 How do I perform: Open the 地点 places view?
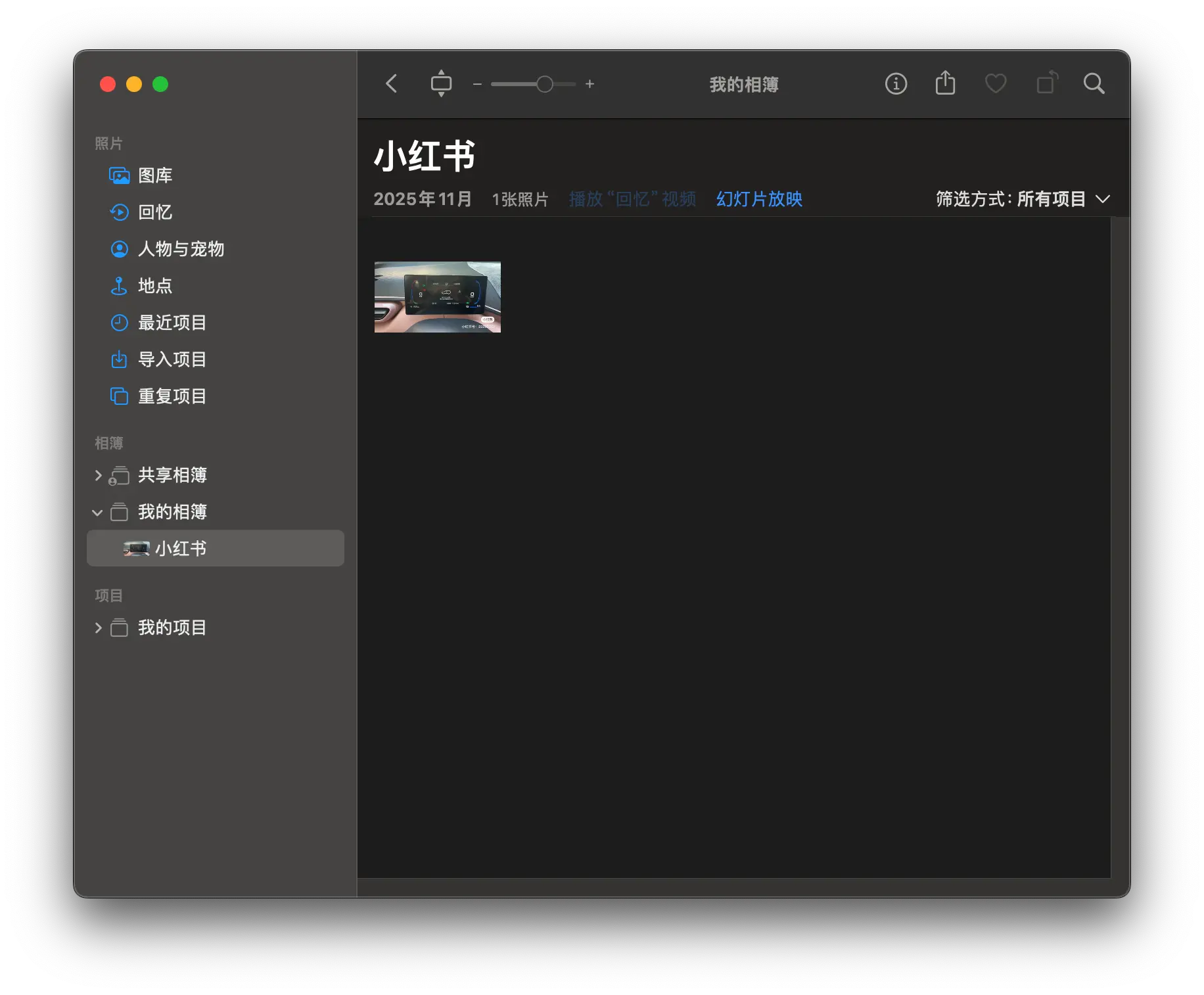click(154, 286)
